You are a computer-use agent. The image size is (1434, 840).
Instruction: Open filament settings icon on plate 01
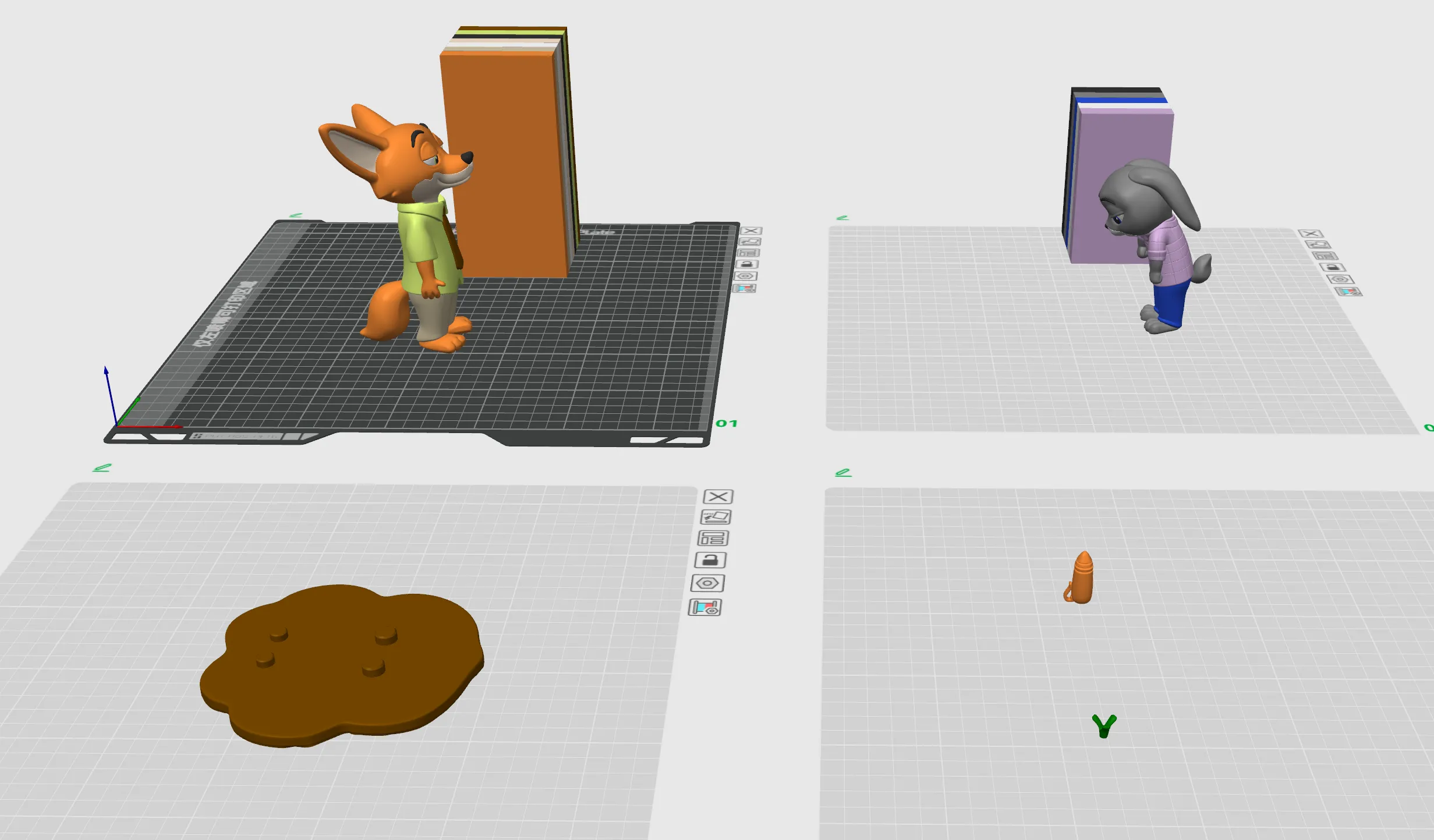pyautogui.click(x=745, y=288)
